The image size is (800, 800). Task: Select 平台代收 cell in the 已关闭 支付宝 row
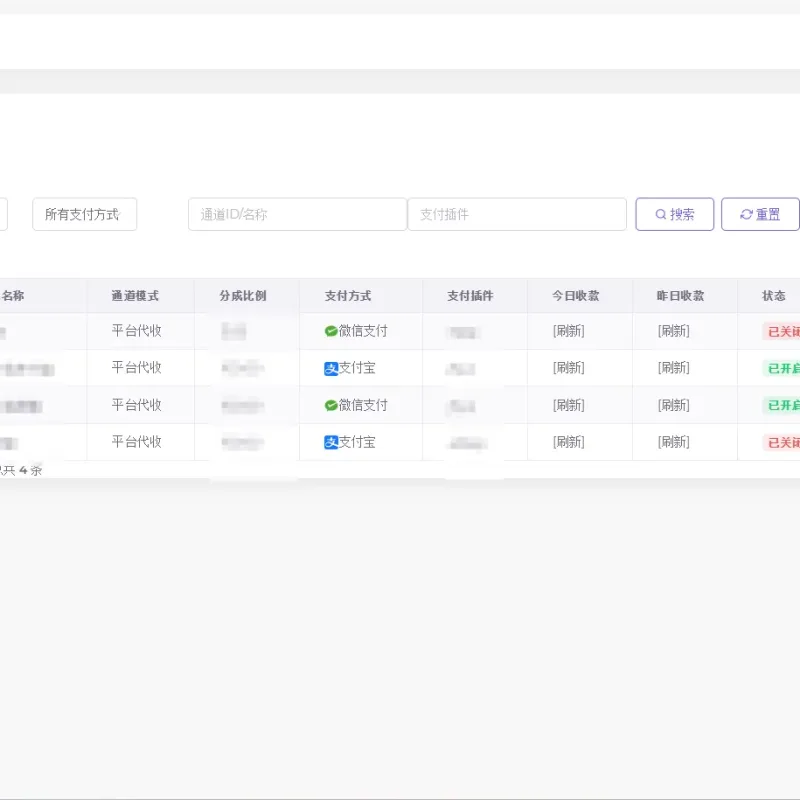(137, 442)
